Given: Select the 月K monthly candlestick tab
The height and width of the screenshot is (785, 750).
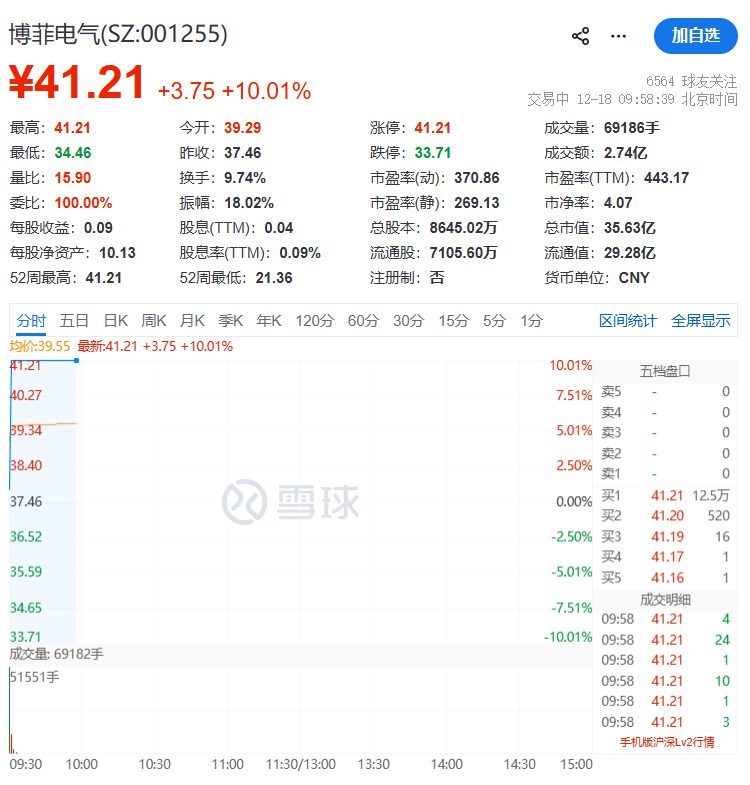Looking at the screenshot, I should pyautogui.click(x=192, y=321).
